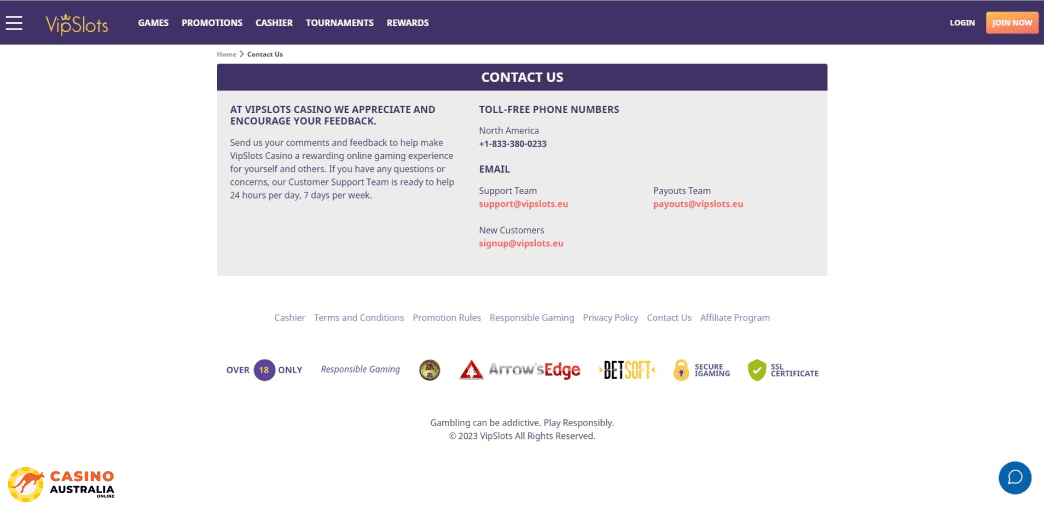The image size is (1044, 508).
Task: Click the North America label
Action: [x=509, y=130]
